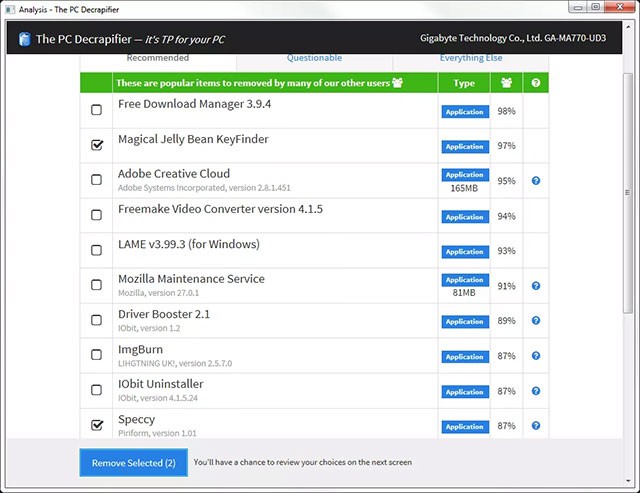Screen dimensions: 640x493
Task: Click help icon beside Driver Booster 2.1
Action: point(536,321)
